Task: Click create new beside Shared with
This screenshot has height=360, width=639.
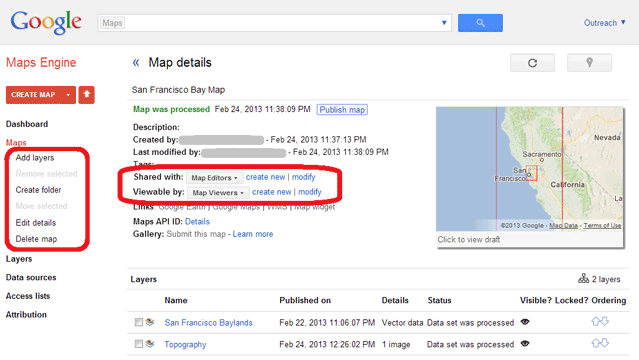Action: pyautogui.click(x=265, y=177)
